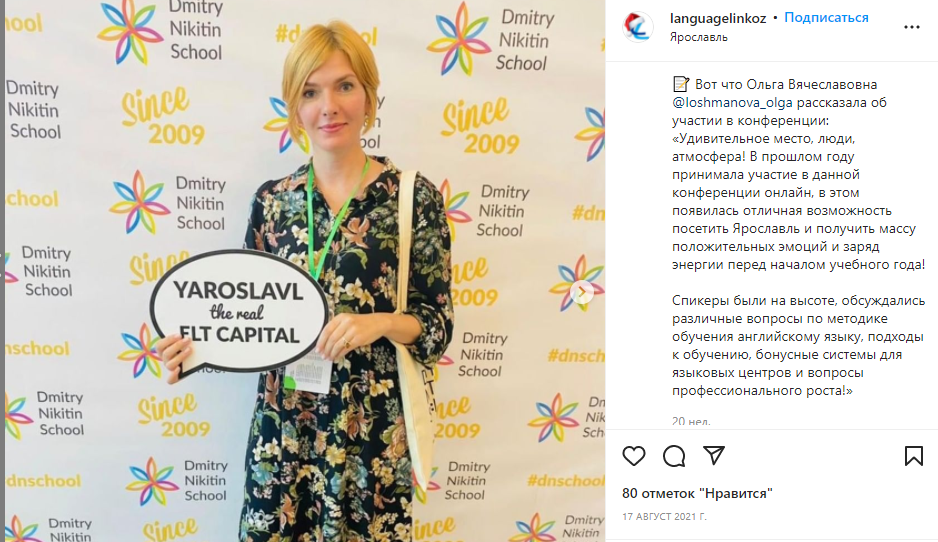Image resolution: width=938 pixels, height=542 pixels.
Task: Follow the account via Подписаться
Action: (x=826, y=18)
